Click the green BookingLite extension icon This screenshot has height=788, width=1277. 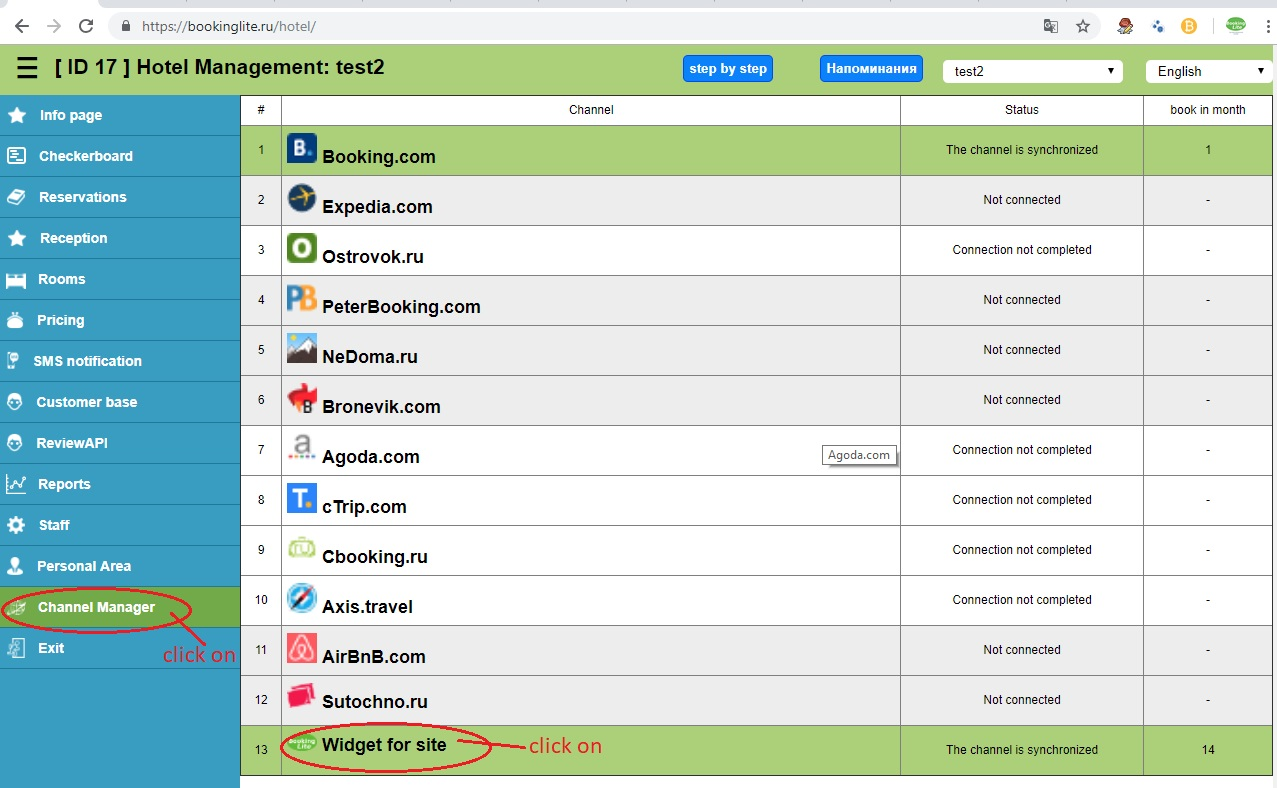point(1236,26)
